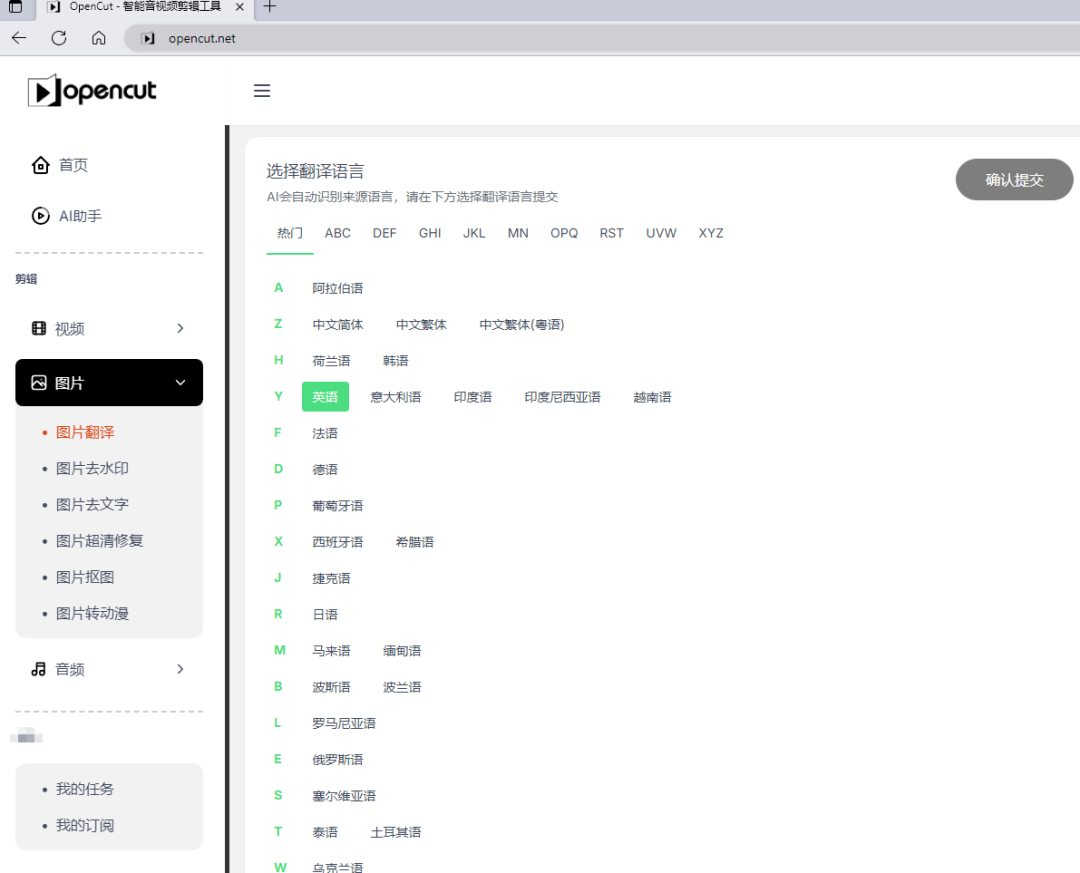The height and width of the screenshot is (873, 1080).
Task: Reload the page
Action: (59, 38)
